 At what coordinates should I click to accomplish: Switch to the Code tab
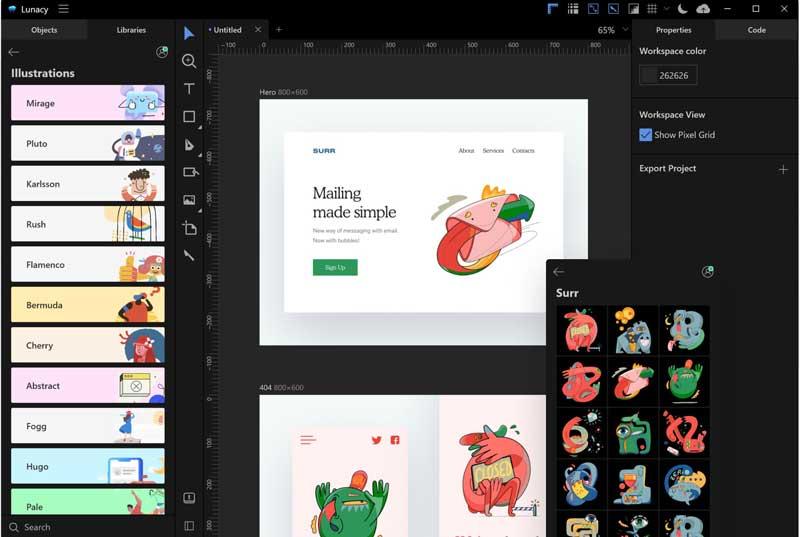pyautogui.click(x=756, y=30)
